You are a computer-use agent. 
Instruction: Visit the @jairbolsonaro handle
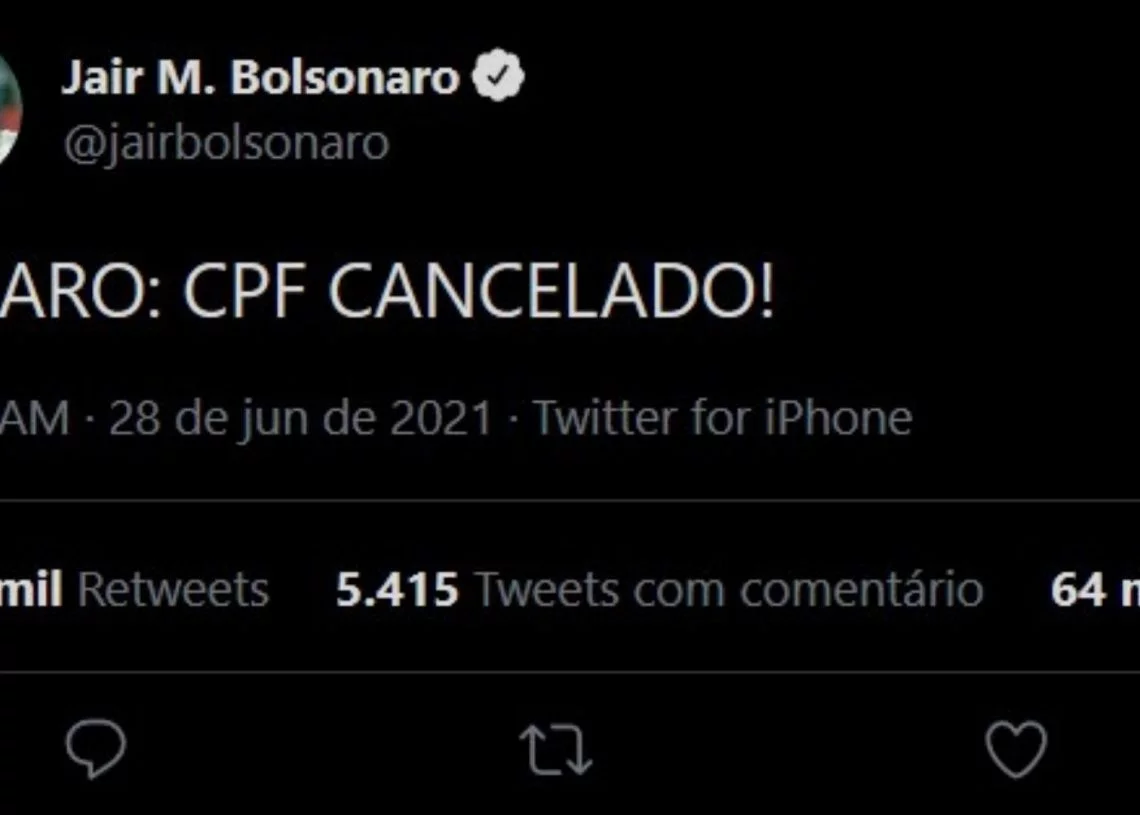[226, 144]
